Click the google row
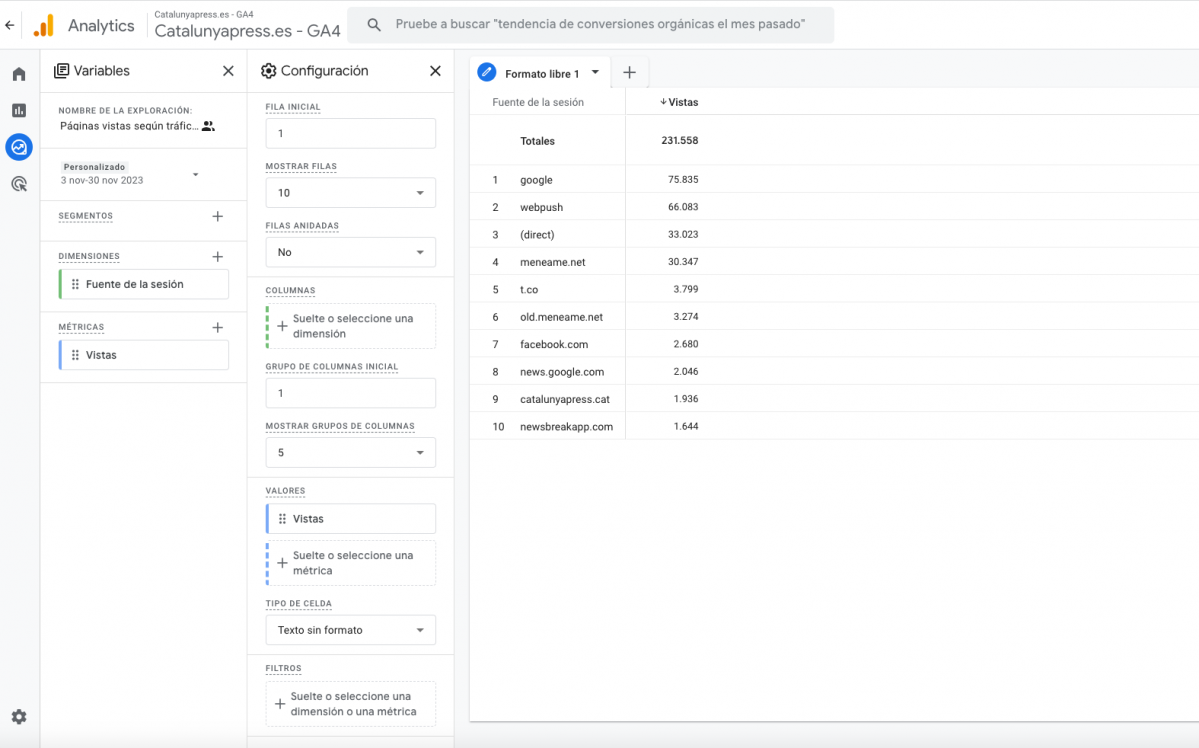This screenshot has height=748, width=1199. tap(833, 180)
